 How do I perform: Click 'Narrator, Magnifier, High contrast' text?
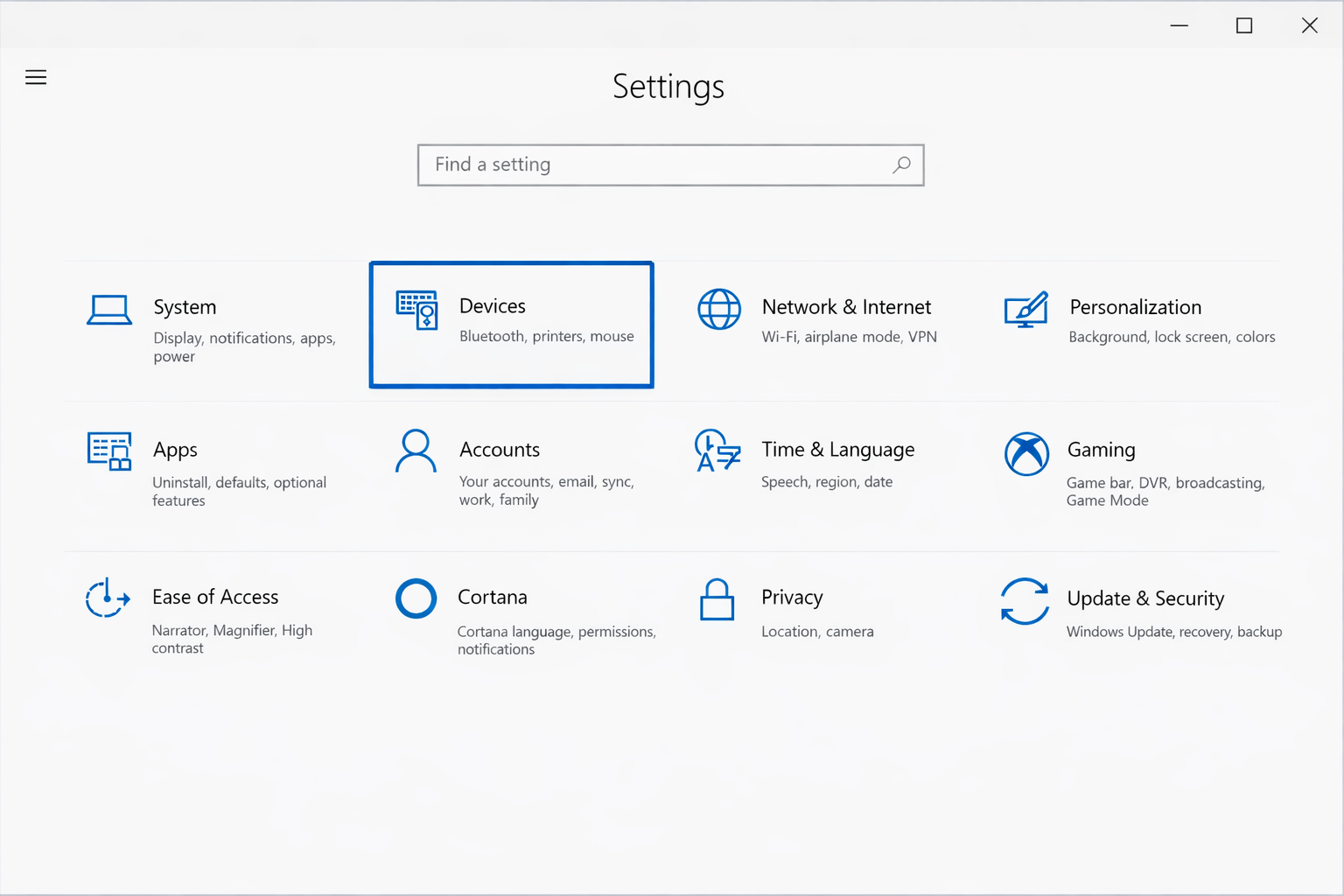point(232,640)
